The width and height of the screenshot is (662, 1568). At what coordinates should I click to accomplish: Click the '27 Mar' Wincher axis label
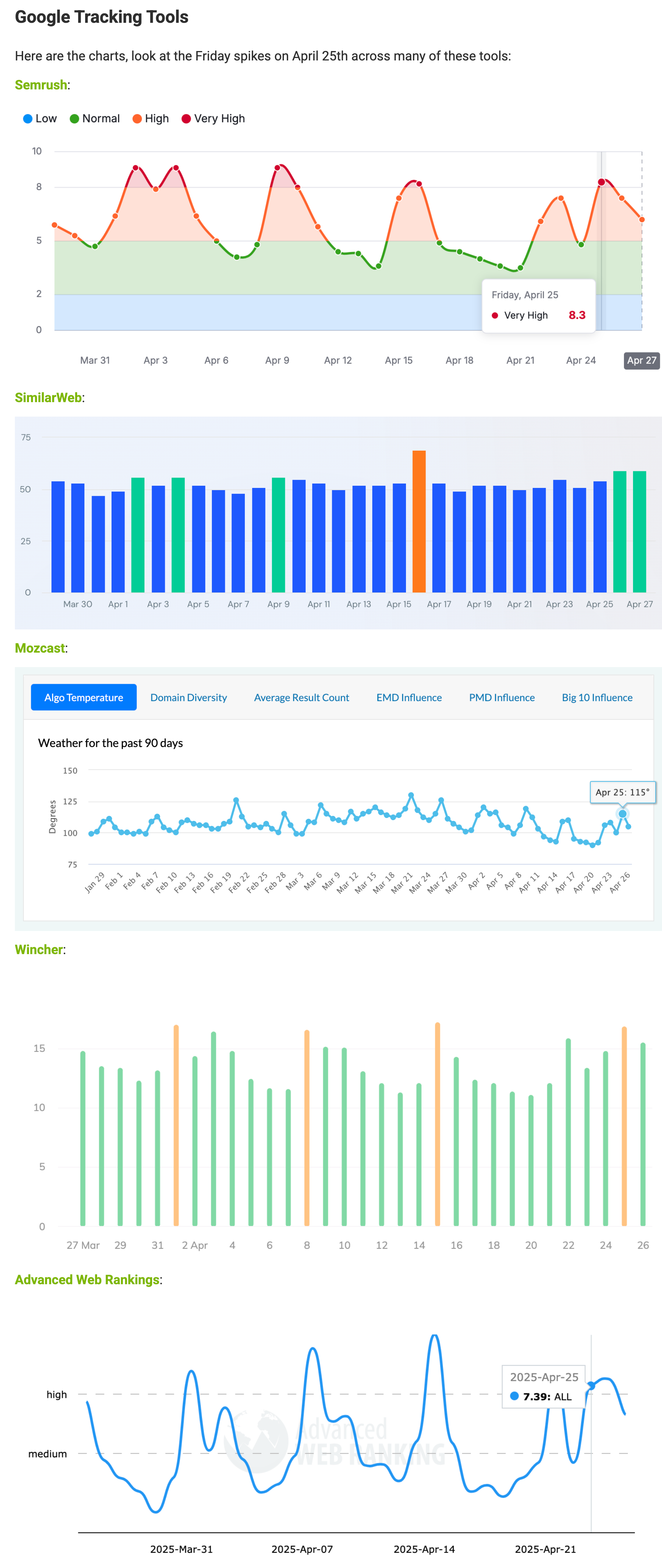[83, 1245]
